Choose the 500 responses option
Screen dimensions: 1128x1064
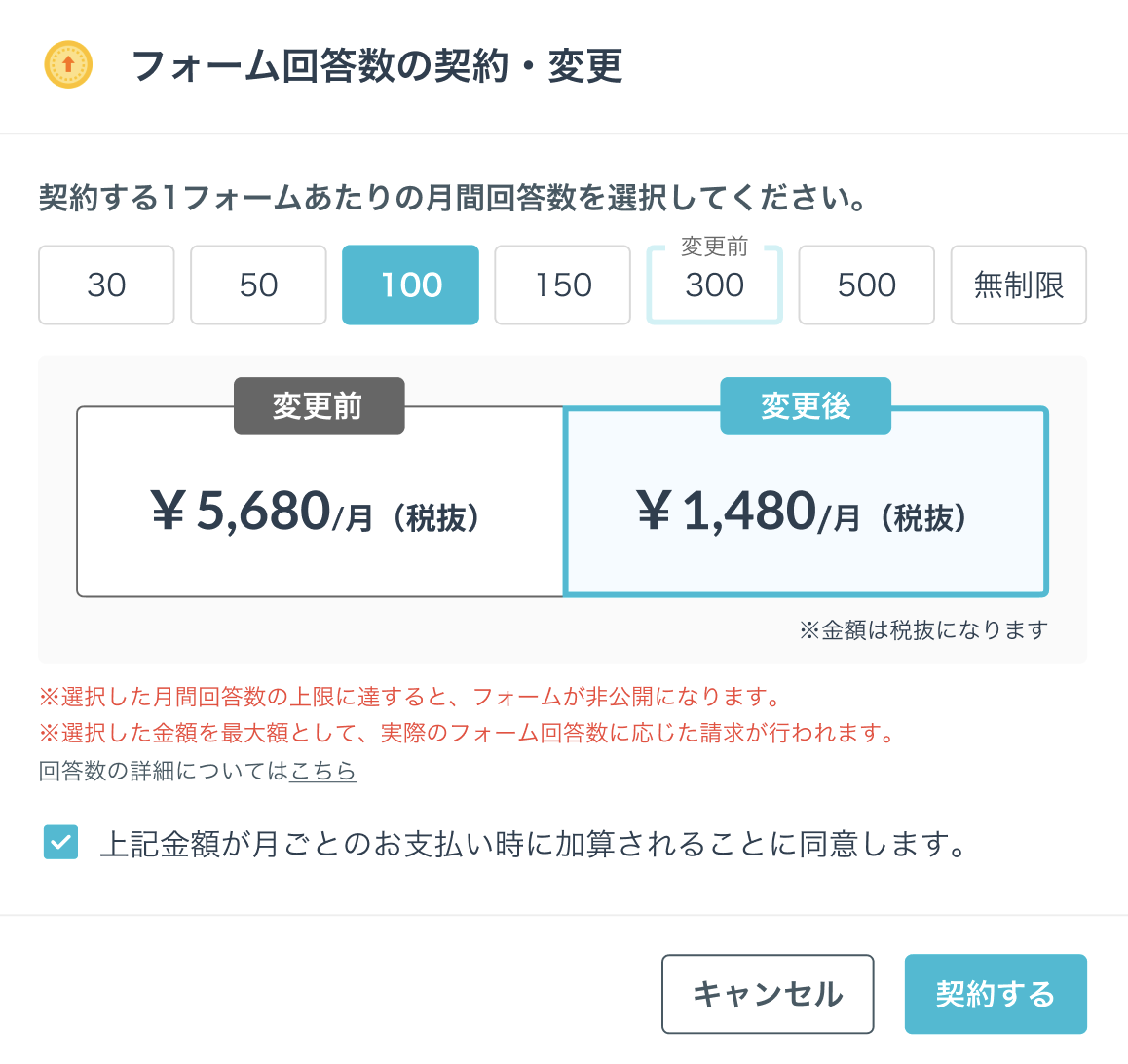point(866,285)
